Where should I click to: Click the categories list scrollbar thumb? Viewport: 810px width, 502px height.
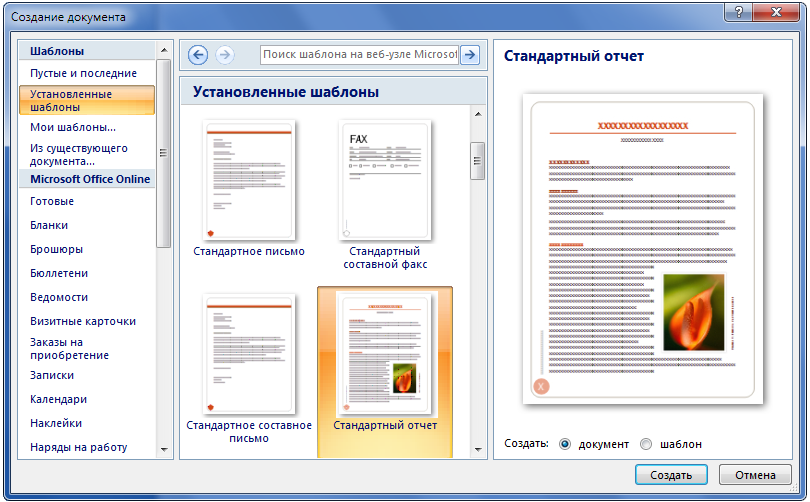click(x=164, y=153)
